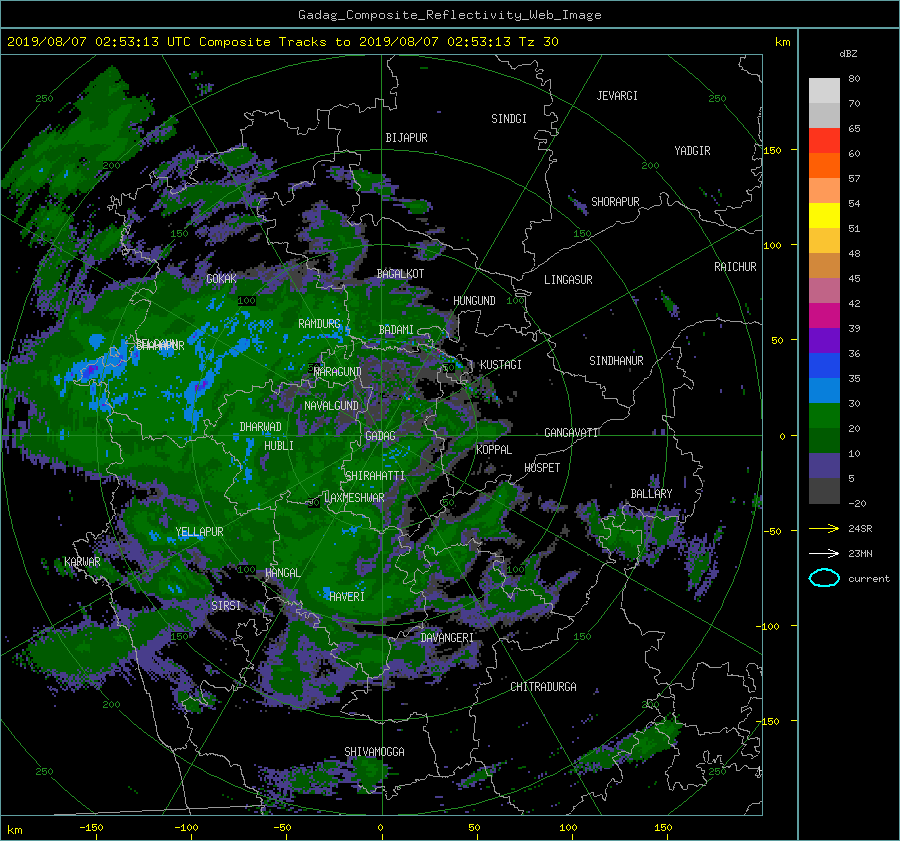
Task: Click the BAGALKOT city label
Action: tap(400, 274)
